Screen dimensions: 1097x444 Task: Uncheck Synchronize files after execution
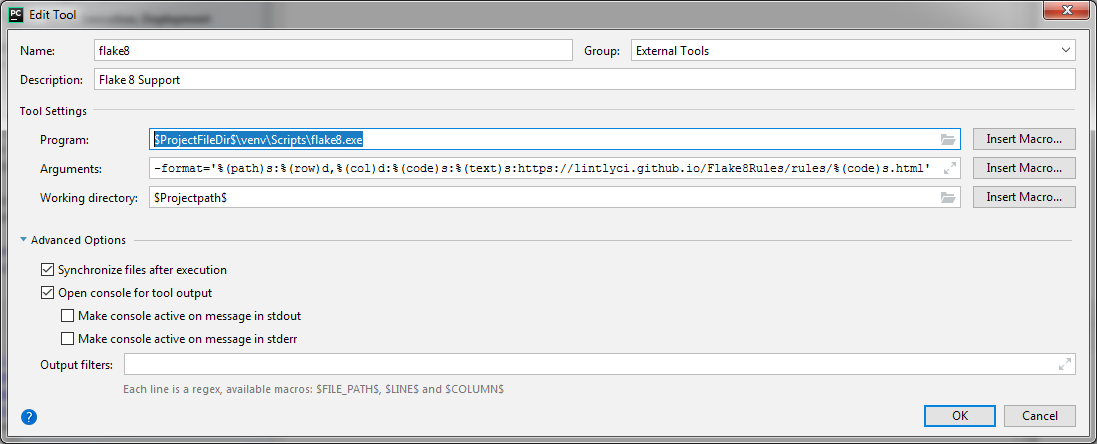[x=47, y=270]
